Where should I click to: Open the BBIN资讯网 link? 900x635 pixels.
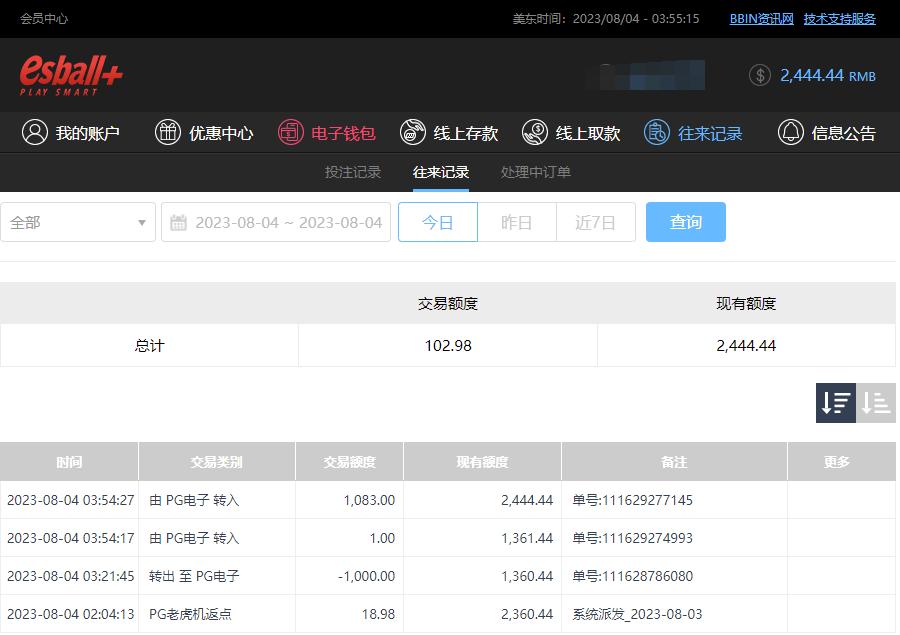click(x=762, y=19)
